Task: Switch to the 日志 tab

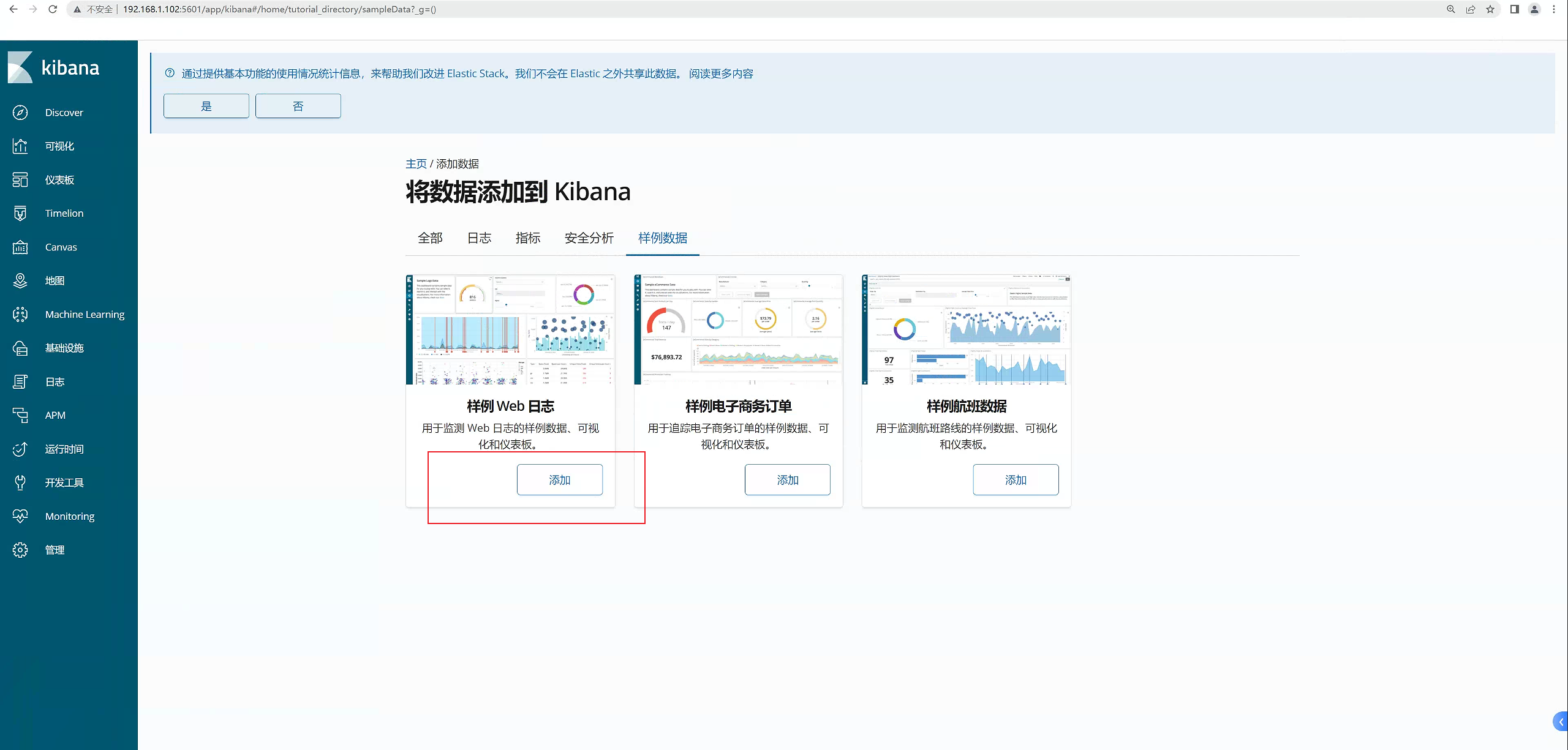Action: (479, 238)
